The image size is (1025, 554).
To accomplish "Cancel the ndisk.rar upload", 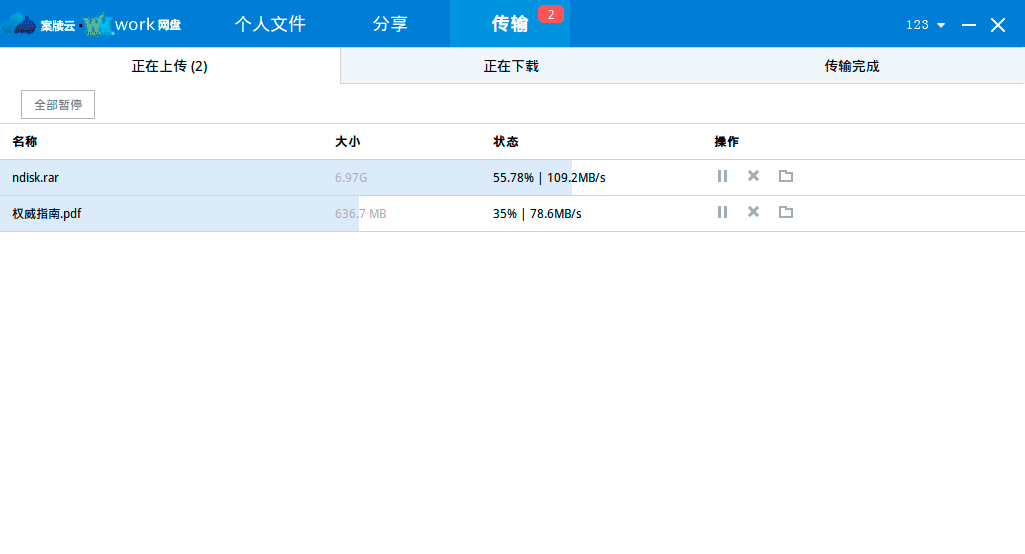I will point(754,176).
